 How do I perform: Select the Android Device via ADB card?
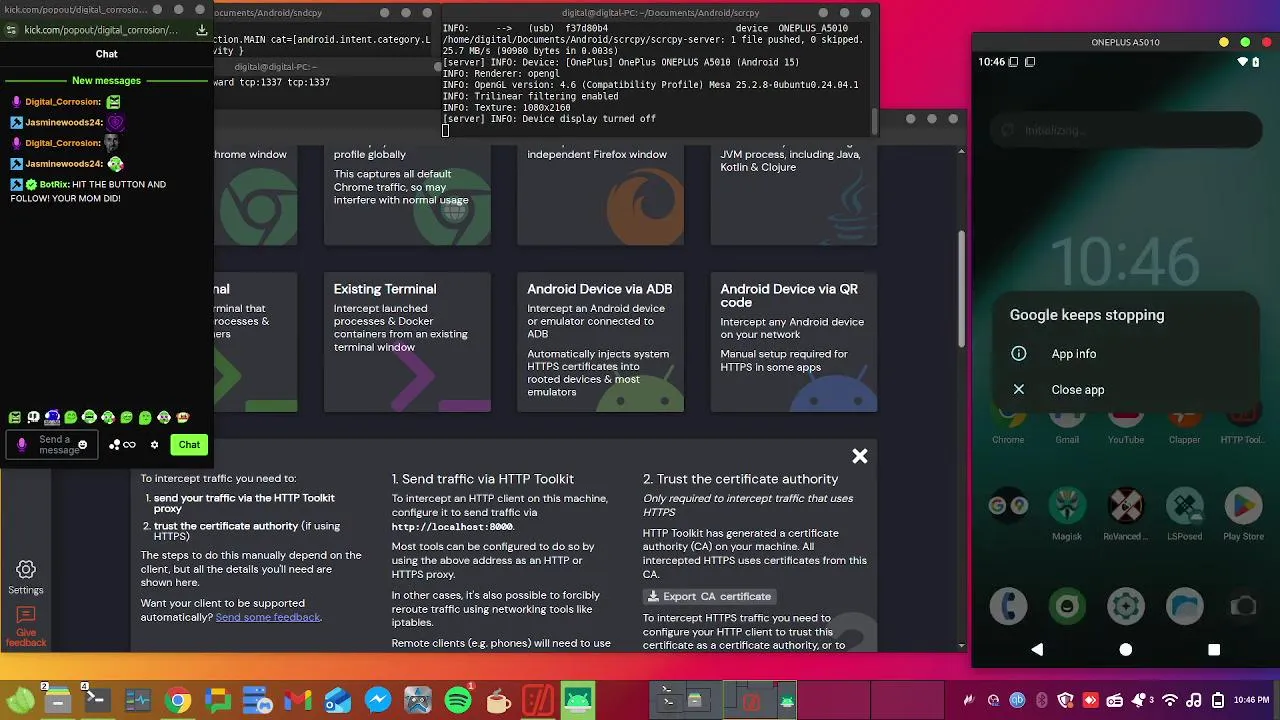600,342
